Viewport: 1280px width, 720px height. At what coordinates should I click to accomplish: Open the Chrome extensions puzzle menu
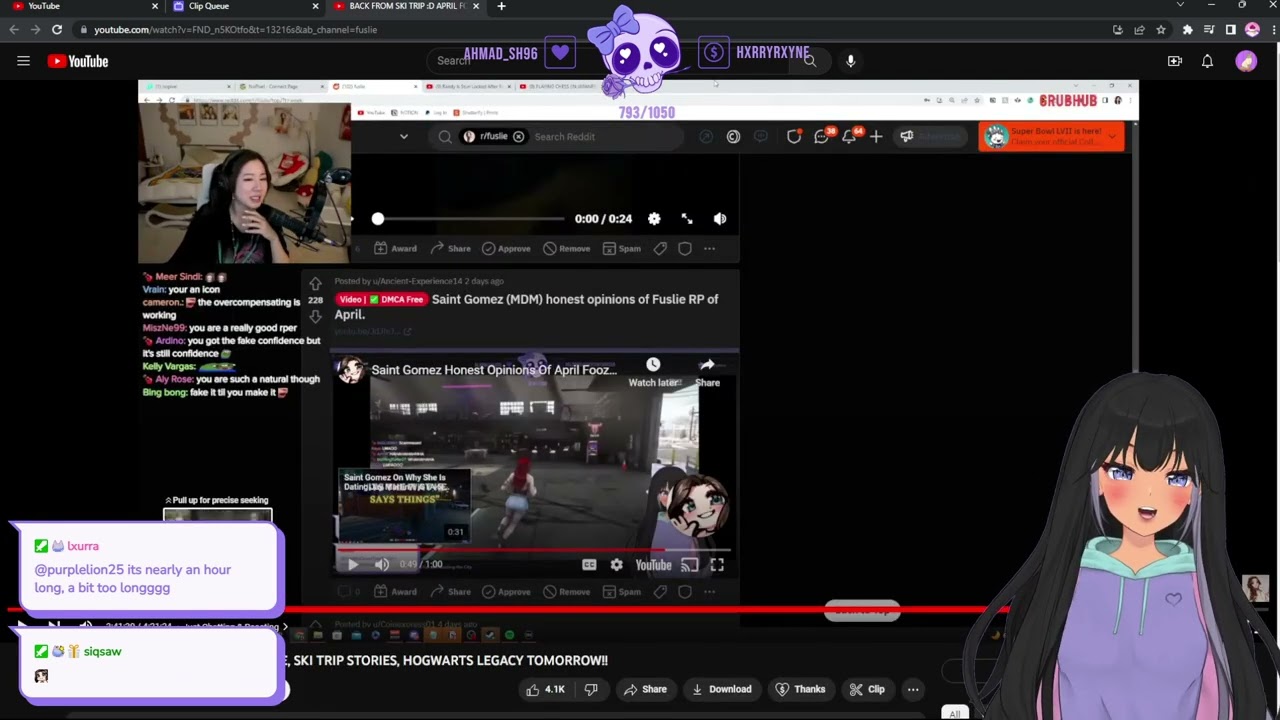pos(1188,30)
